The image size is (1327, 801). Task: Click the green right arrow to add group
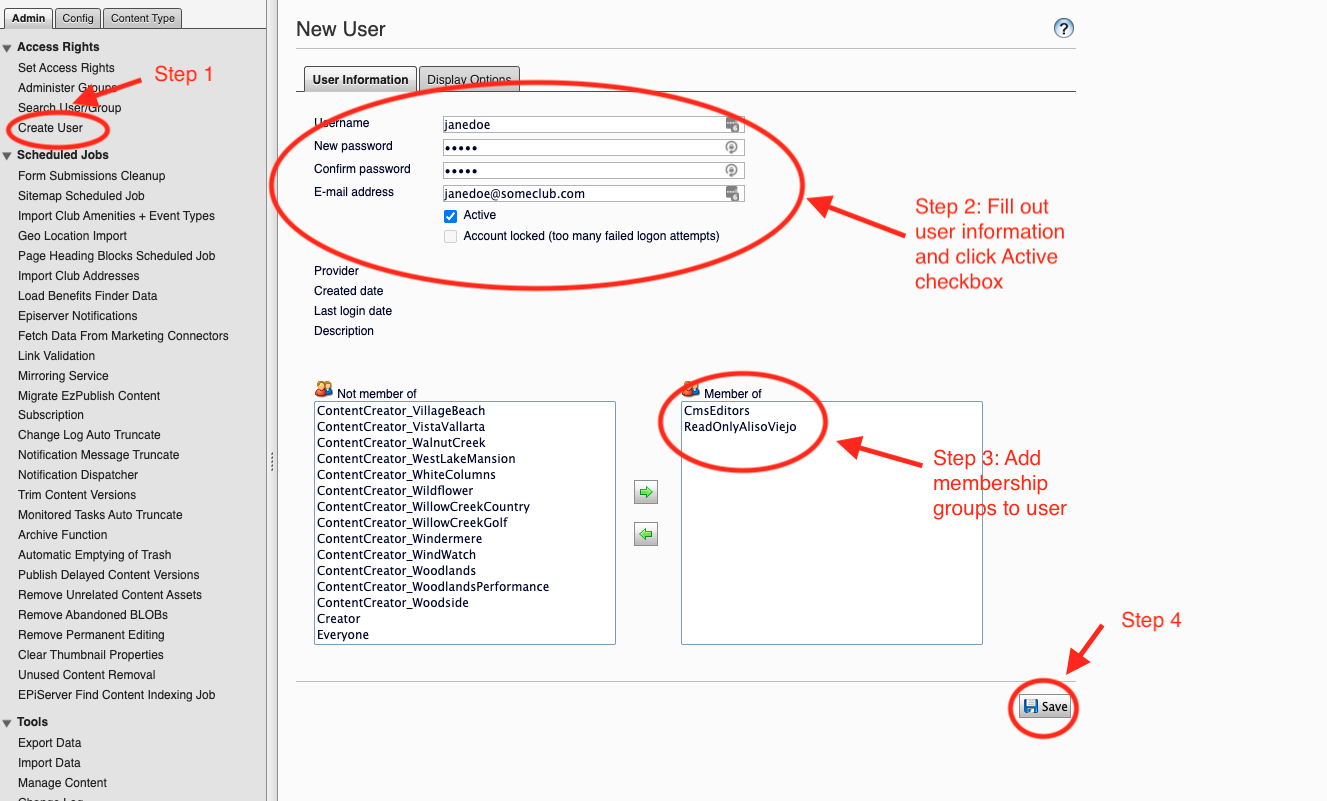coord(646,492)
